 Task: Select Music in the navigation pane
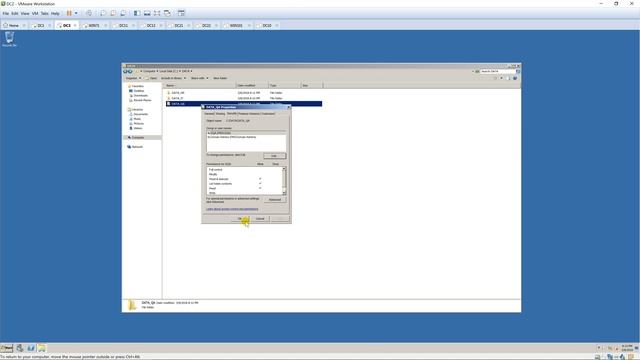coord(137,119)
